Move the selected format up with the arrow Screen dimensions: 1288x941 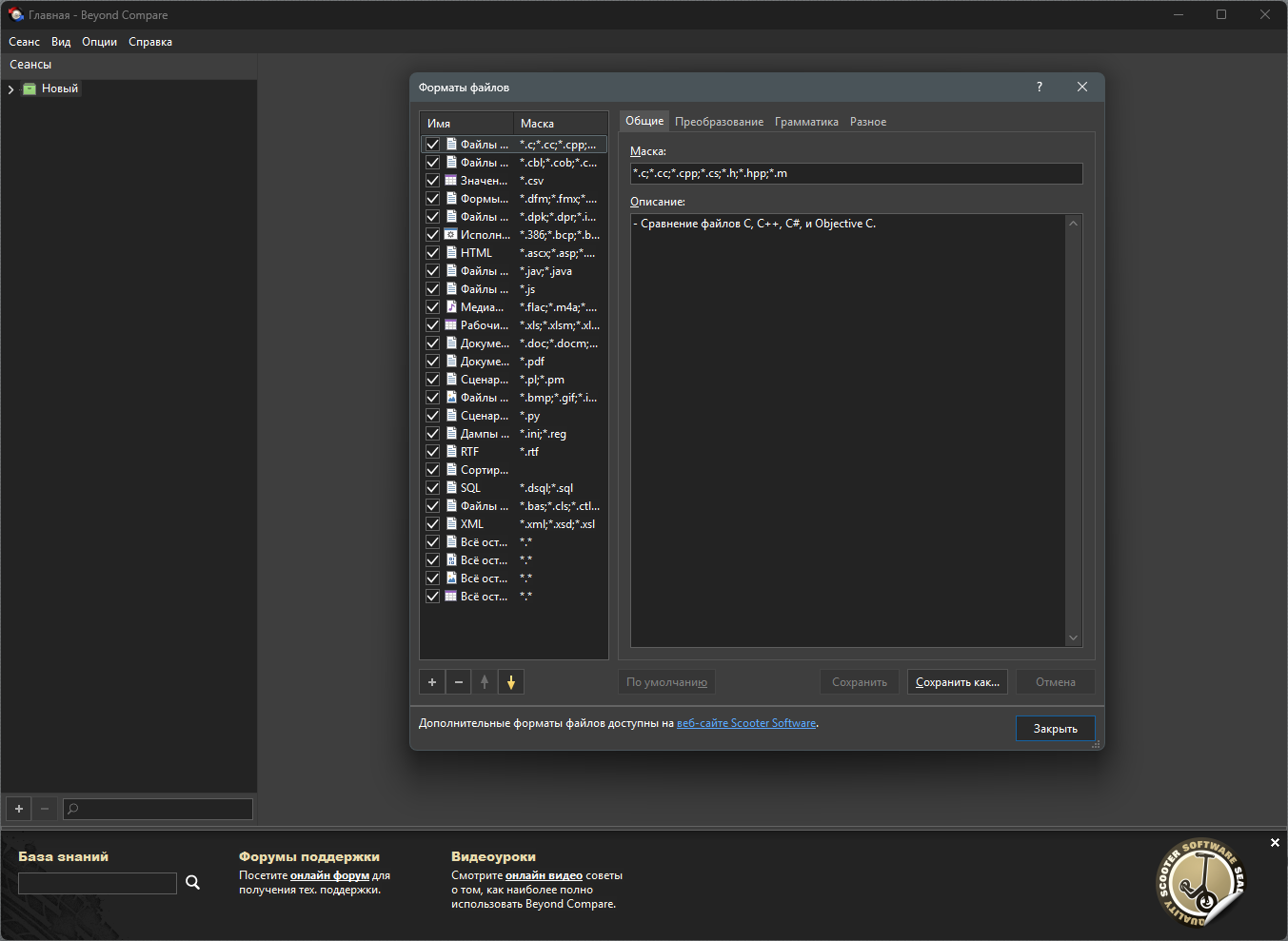coord(485,682)
